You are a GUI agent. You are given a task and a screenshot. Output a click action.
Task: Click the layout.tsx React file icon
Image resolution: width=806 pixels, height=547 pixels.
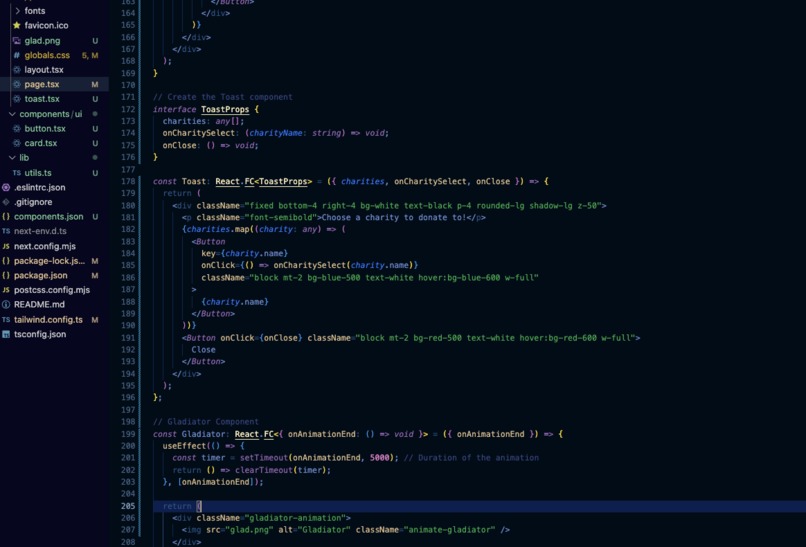click(x=16, y=69)
